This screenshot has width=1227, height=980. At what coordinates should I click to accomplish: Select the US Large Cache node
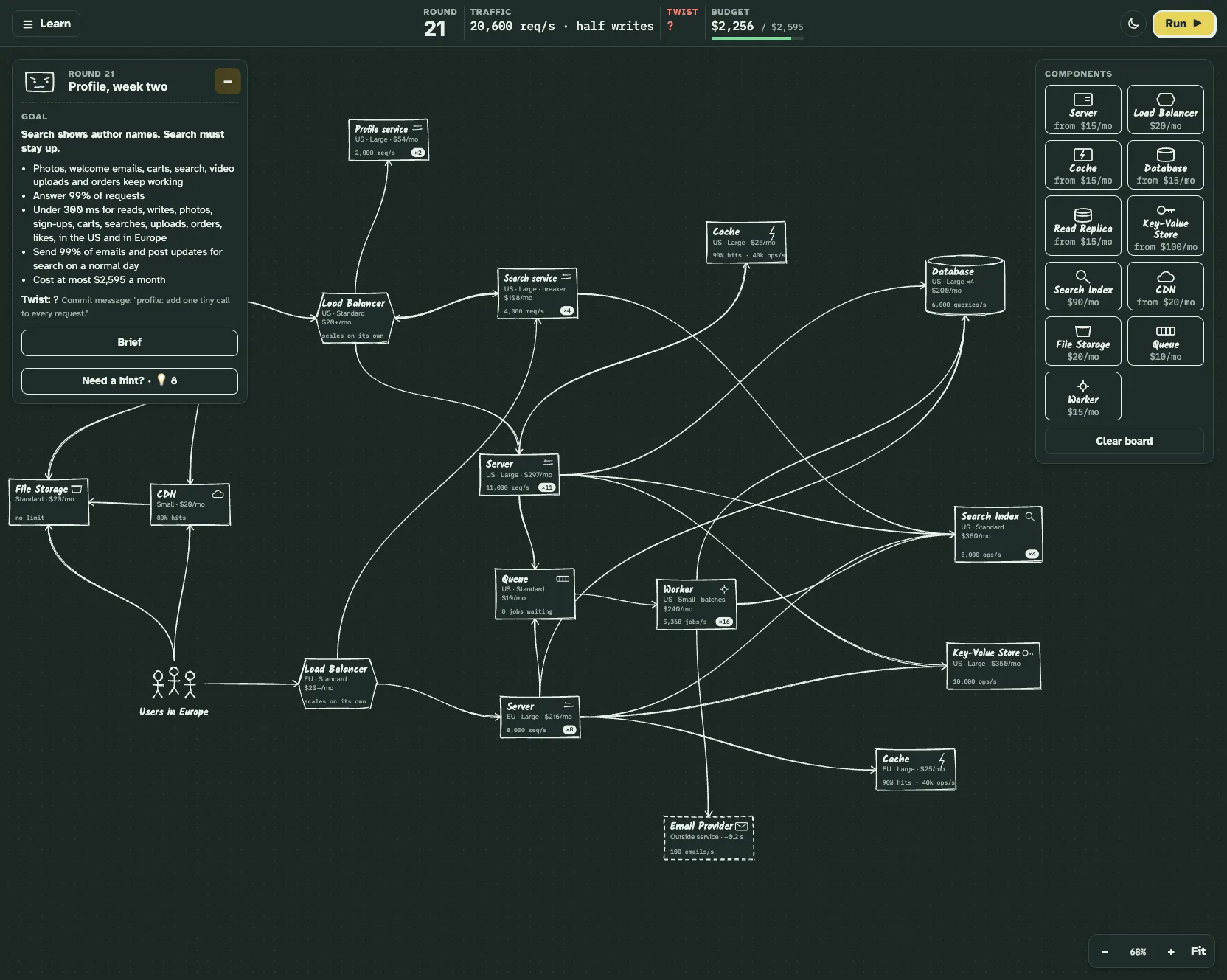745,242
